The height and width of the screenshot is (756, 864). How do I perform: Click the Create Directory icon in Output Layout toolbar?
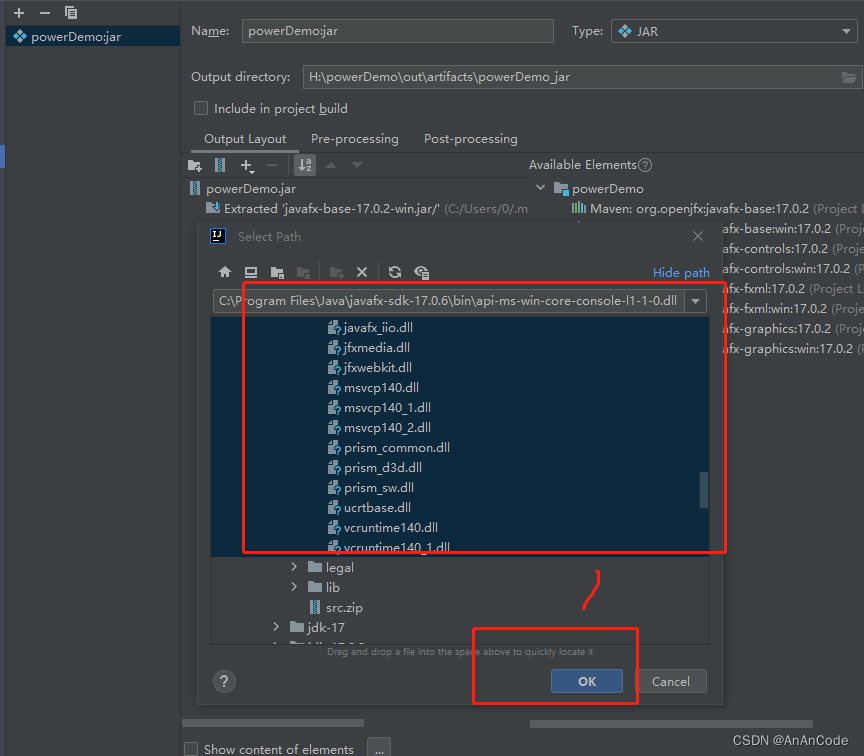coord(195,165)
